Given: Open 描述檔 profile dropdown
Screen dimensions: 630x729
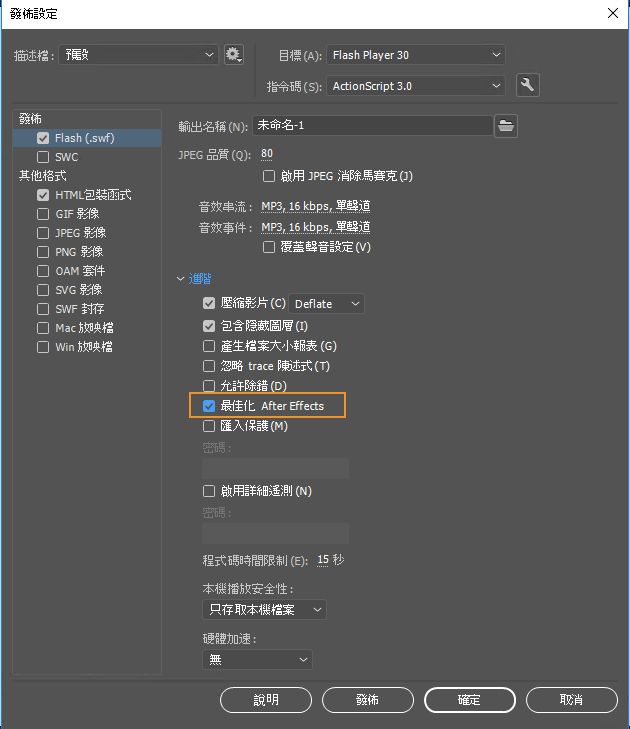Looking at the screenshot, I should click(x=139, y=55).
